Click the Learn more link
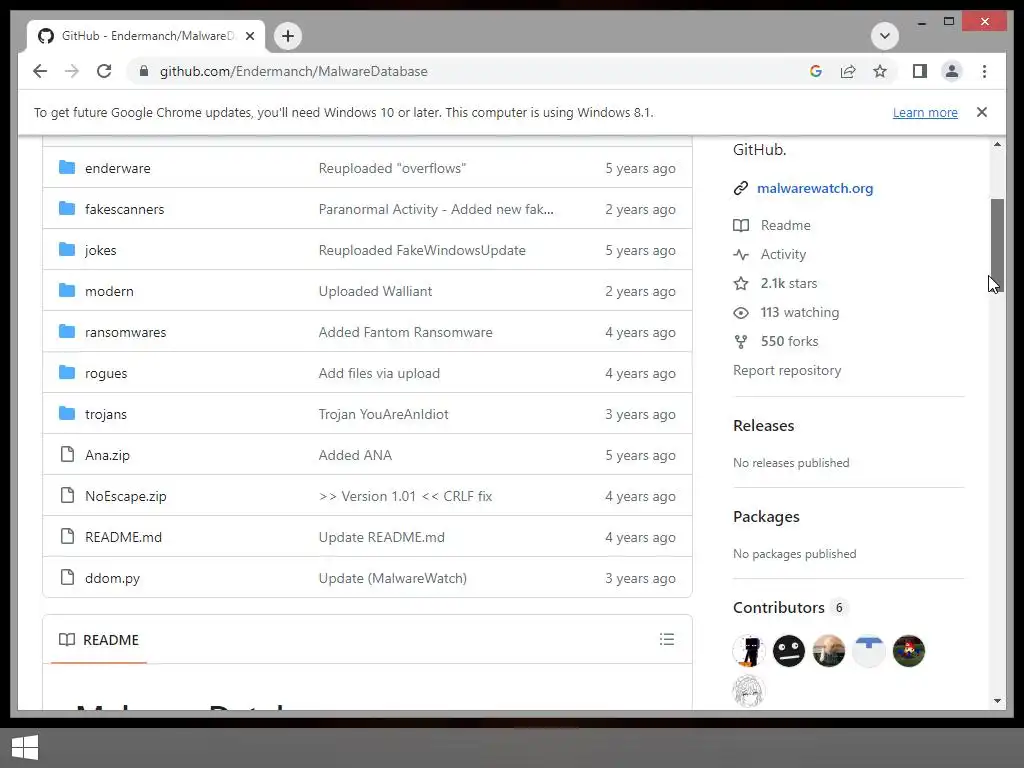 tap(925, 113)
